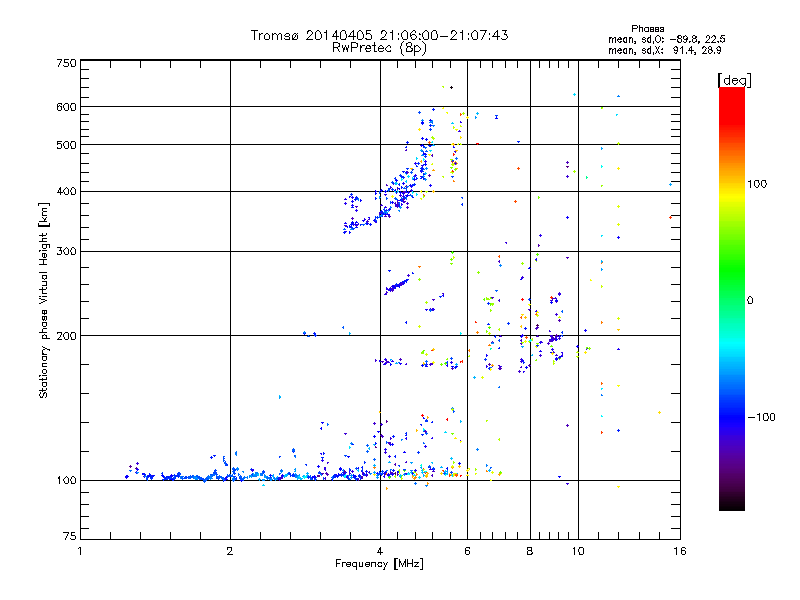Click colorbar tick label '100'

(x=757, y=184)
